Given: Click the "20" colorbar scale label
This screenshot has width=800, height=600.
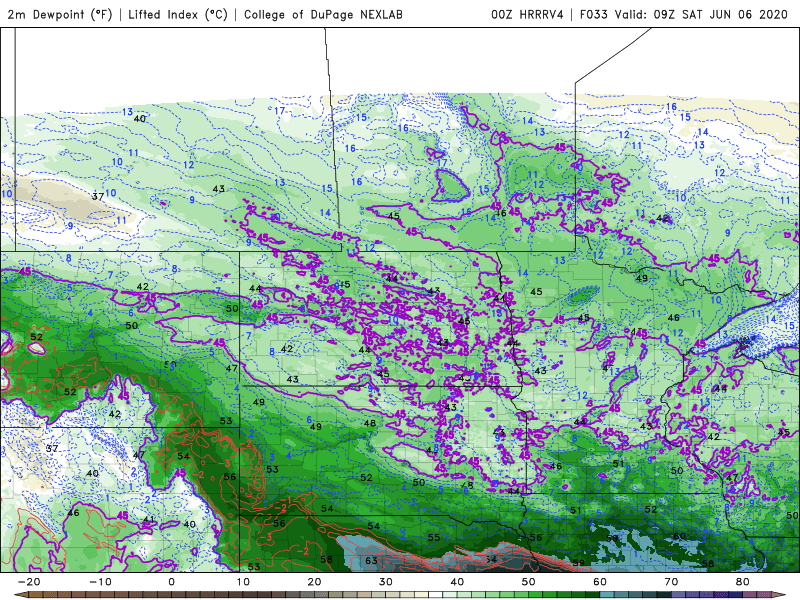Looking at the screenshot, I should point(314,582).
